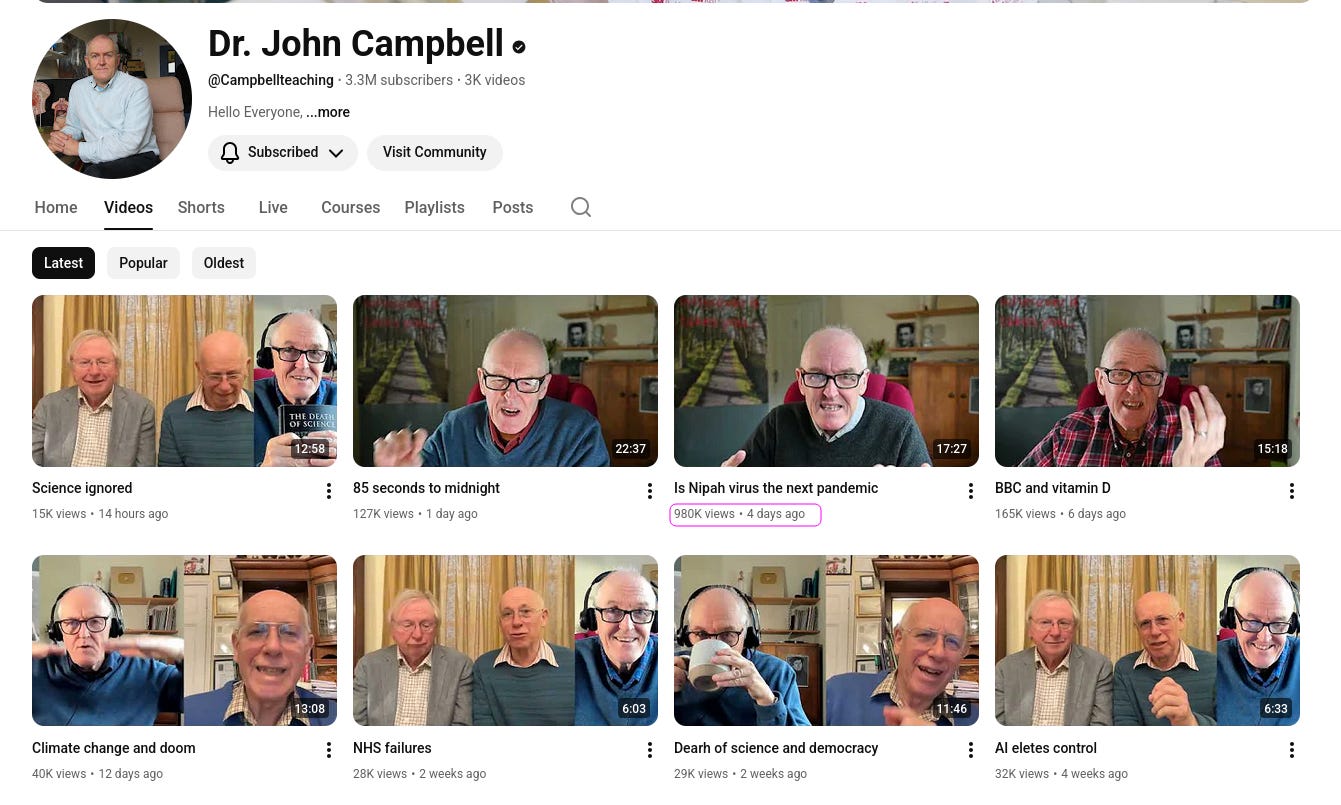Open options menu for 85 seconds to midnight

click(649, 491)
